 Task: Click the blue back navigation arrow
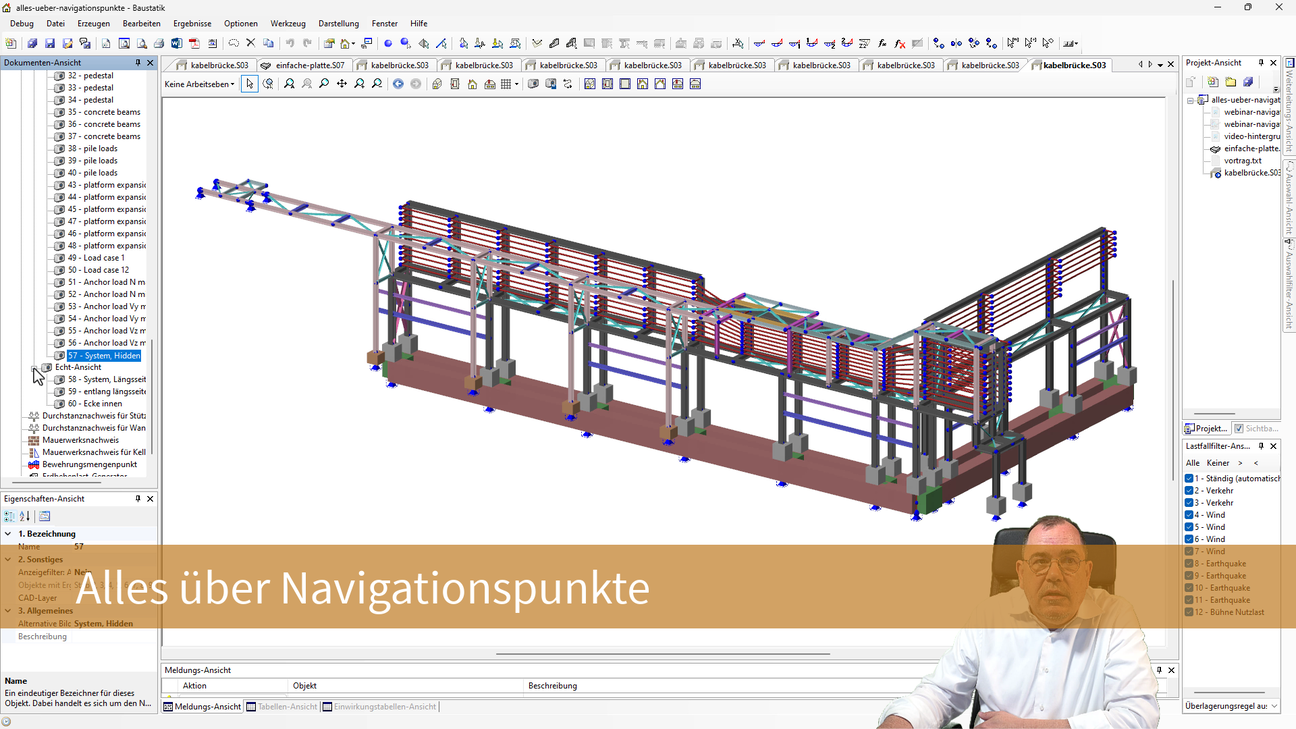(x=398, y=84)
